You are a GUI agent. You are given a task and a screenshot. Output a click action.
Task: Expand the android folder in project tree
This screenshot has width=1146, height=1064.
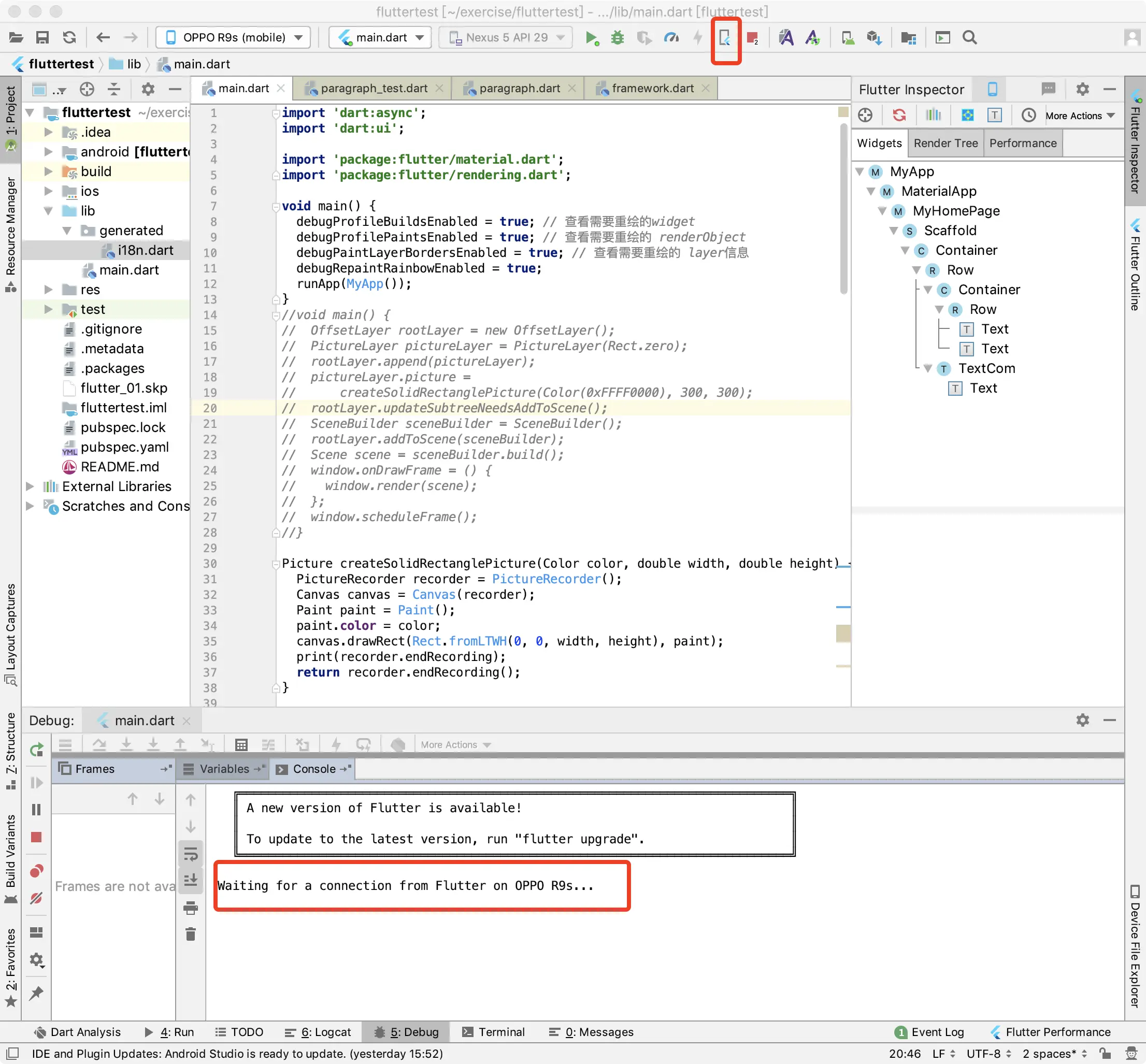pos(48,152)
